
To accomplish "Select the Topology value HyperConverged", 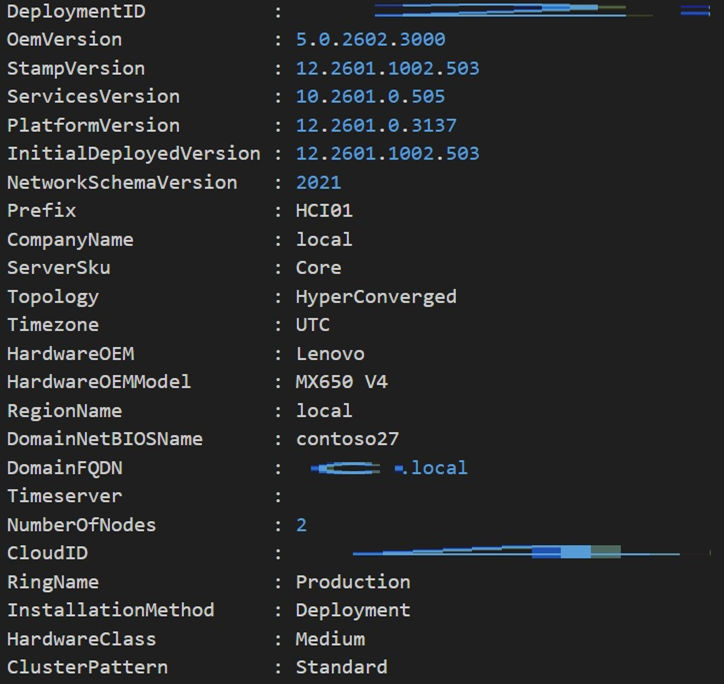I will tap(376, 297).
